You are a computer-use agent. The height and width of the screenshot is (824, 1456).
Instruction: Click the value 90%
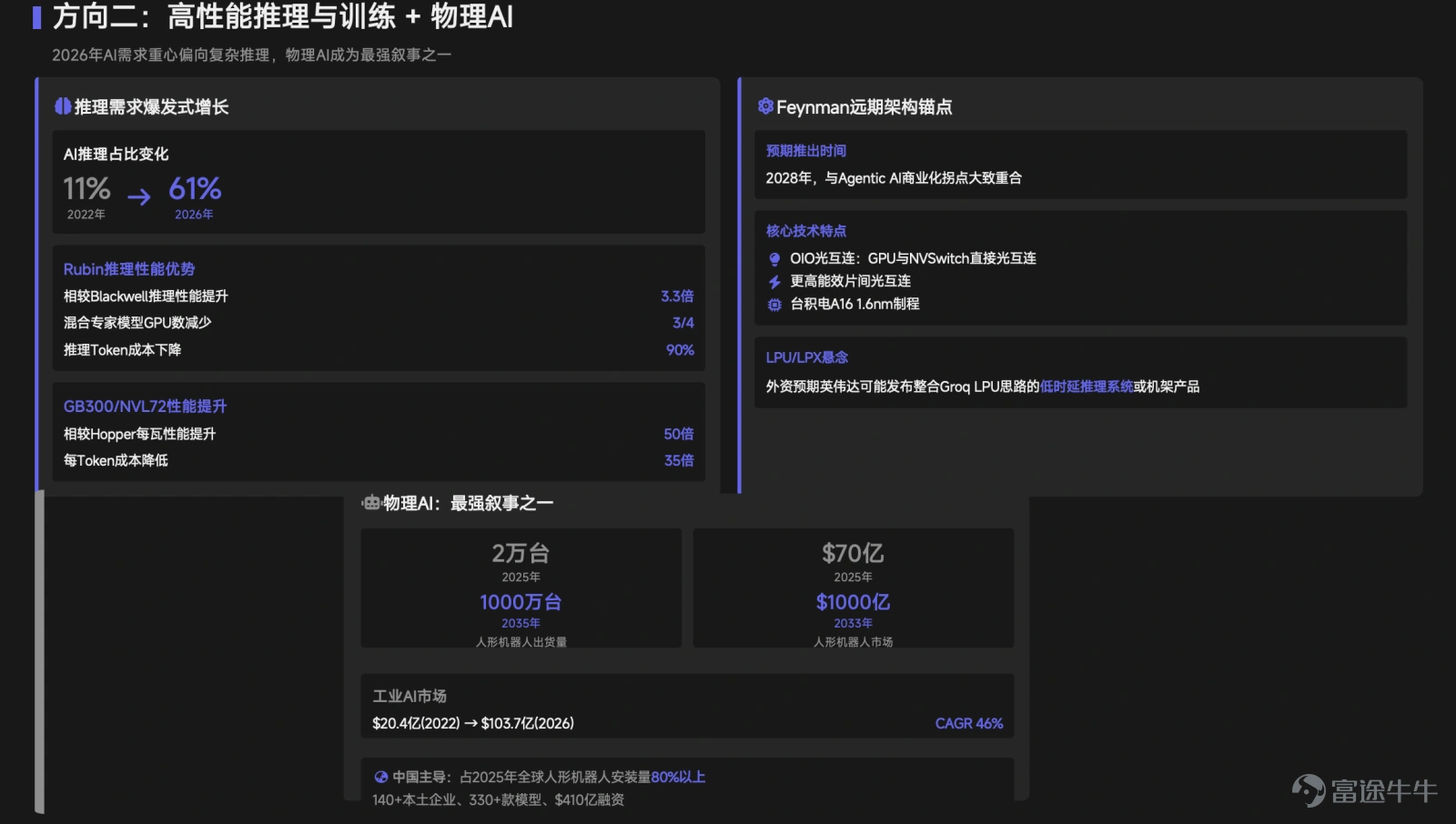pos(680,350)
